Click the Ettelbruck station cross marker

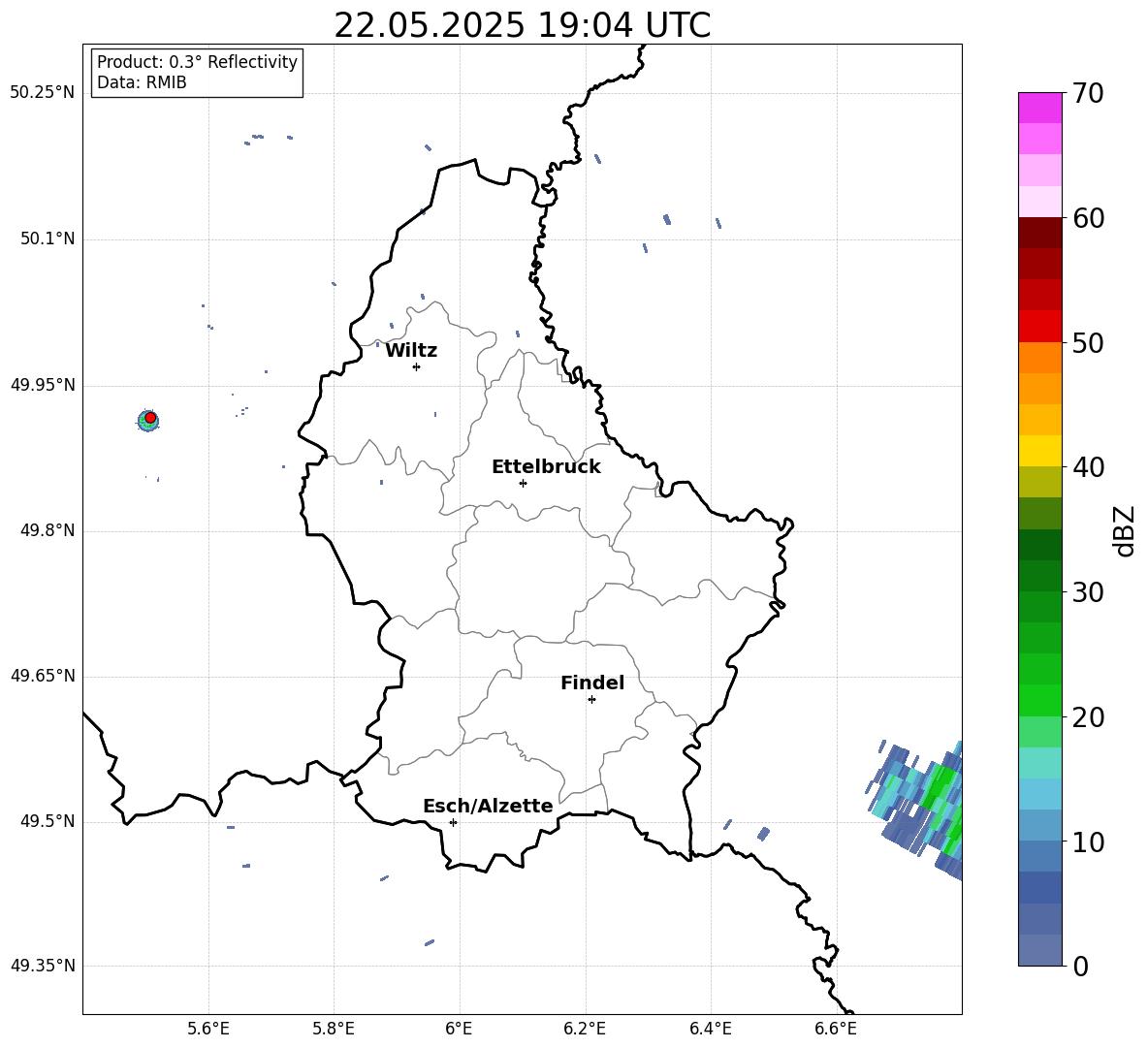pos(523,483)
